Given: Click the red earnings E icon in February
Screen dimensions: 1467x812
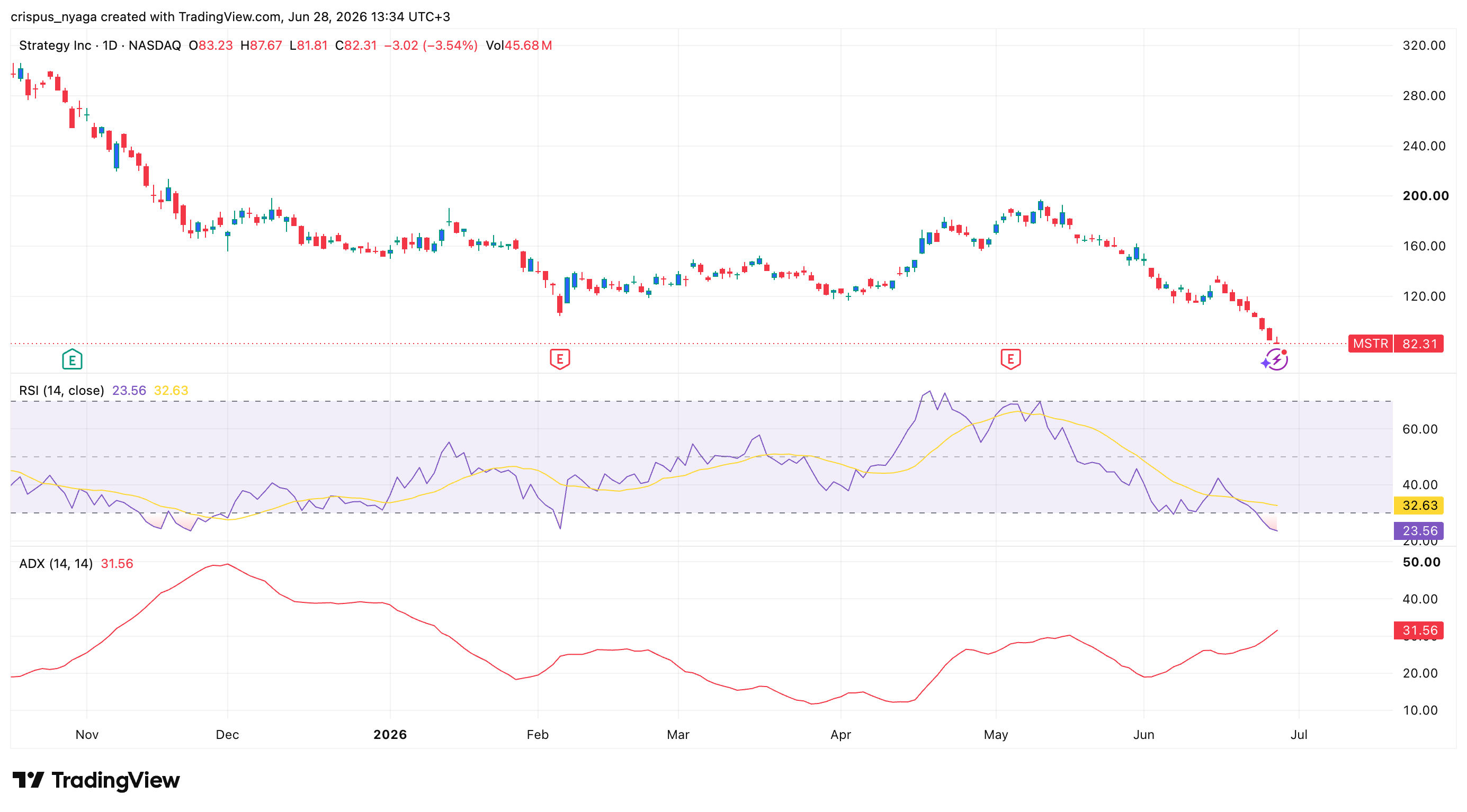Looking at the screenshot, I should tap(560, 359).
